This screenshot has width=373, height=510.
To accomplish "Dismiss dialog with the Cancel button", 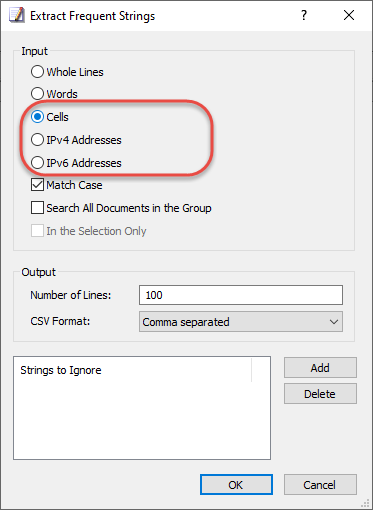I will [x=320, y=485].
